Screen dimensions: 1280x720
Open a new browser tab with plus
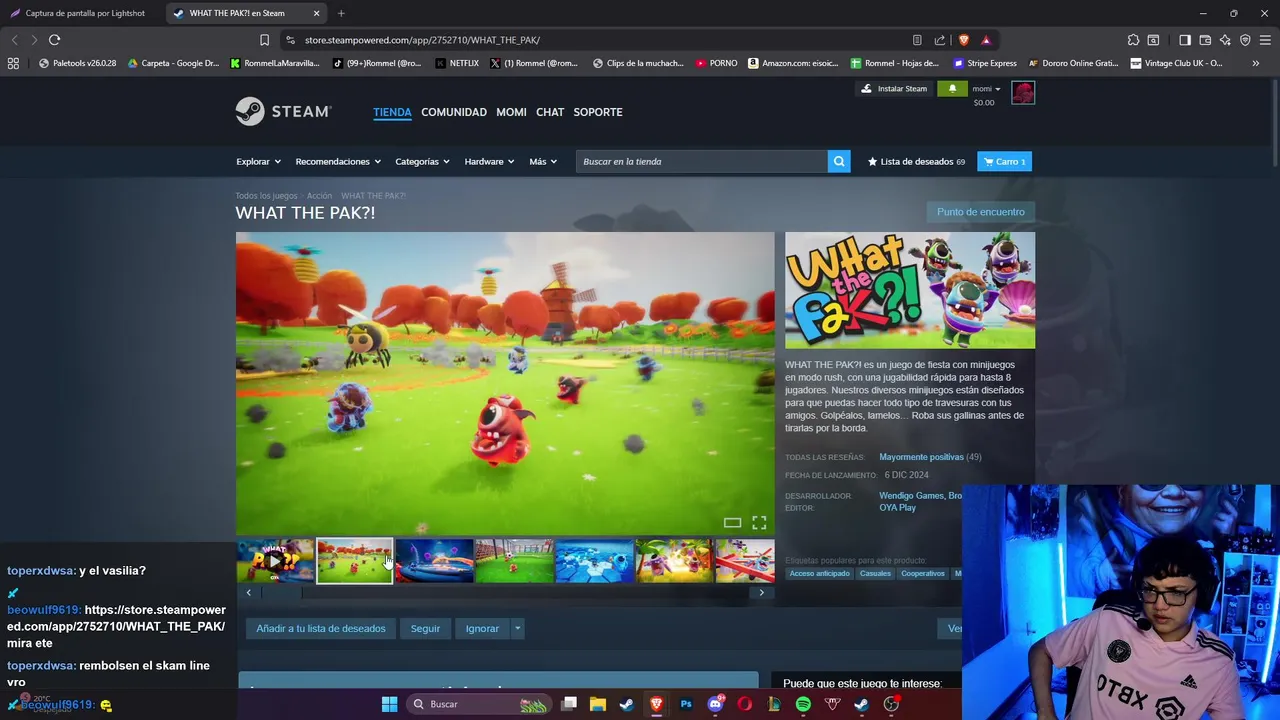click(341, 13)
